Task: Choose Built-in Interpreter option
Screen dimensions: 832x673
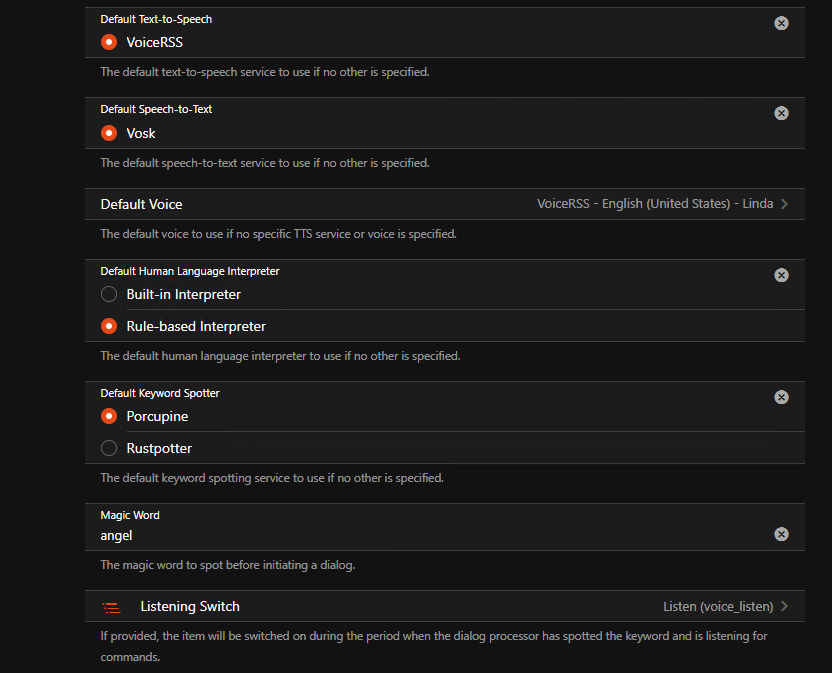Action: click(x=109, y=294)
